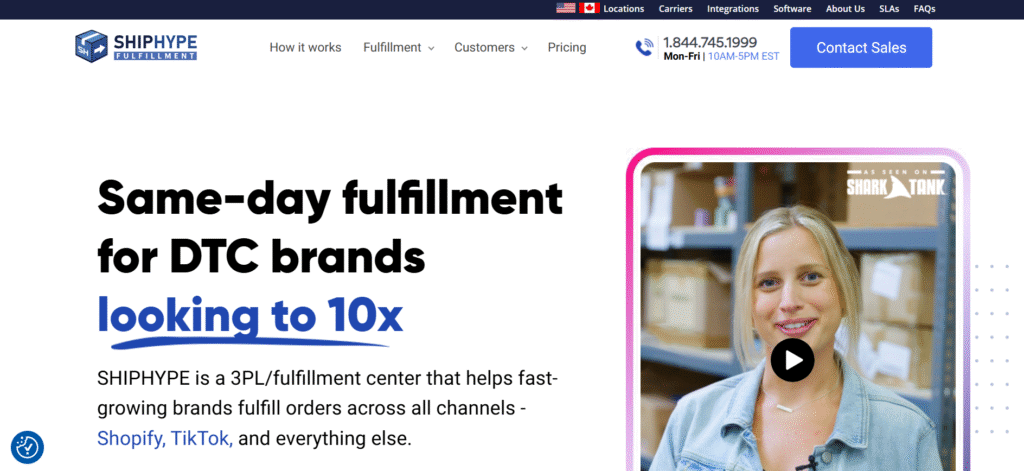1024x471 pixels.
Task: Open the SLAs link
Action: click(x=889, y=9)
